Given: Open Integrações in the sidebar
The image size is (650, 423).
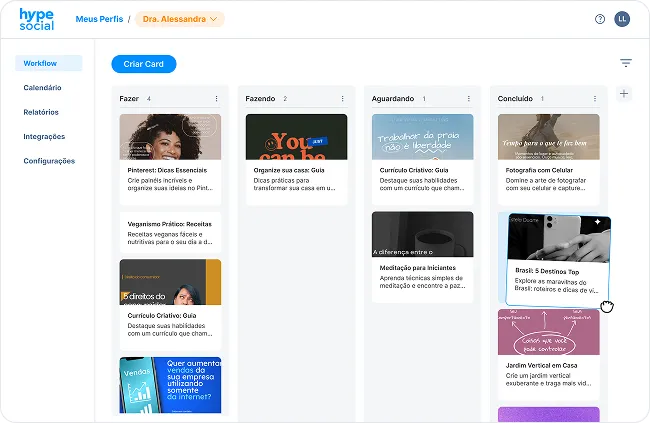Looking at the screenshot, I should click(44, 136).
